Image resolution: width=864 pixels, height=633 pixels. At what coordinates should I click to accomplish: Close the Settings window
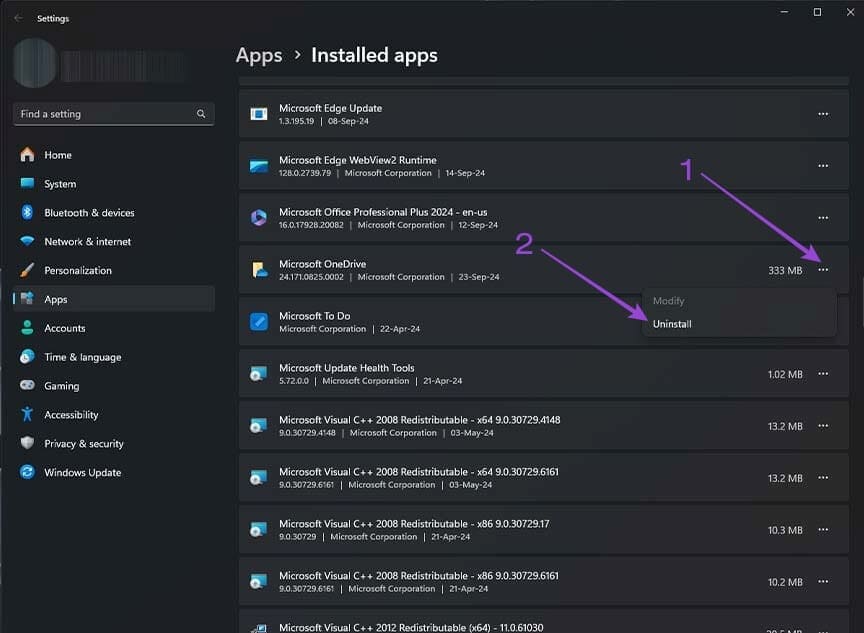850,12
